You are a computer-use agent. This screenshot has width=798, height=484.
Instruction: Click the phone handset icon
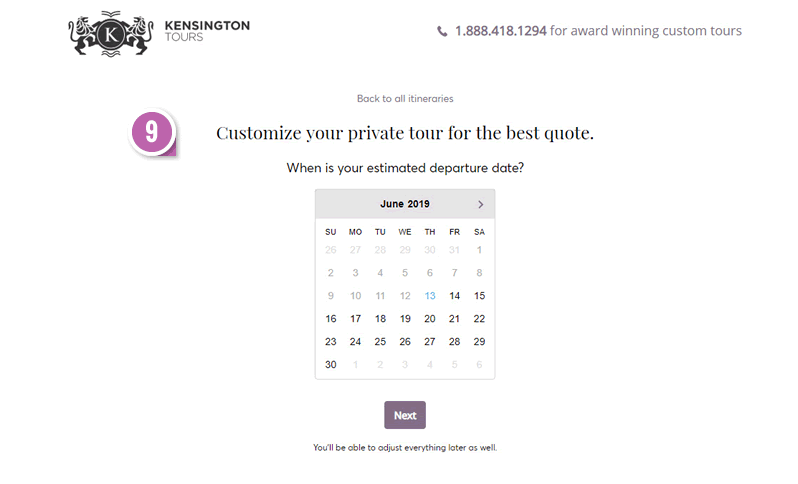[442, 32]
